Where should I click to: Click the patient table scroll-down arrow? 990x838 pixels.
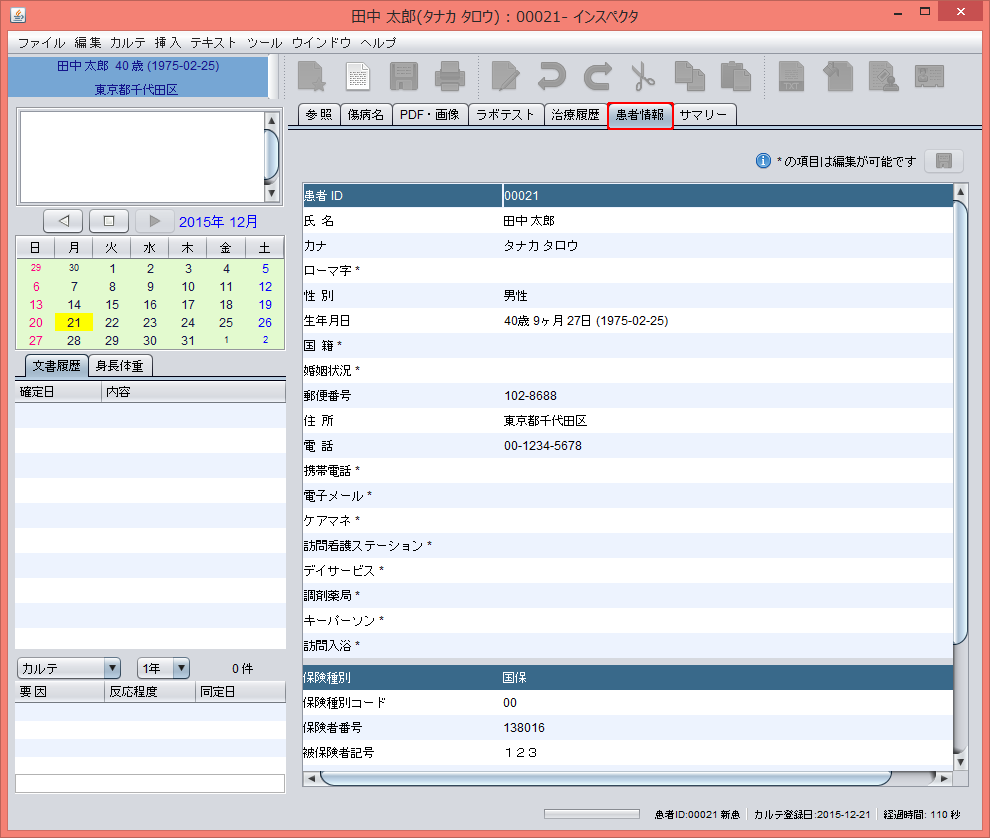click(x=961, y=760)
